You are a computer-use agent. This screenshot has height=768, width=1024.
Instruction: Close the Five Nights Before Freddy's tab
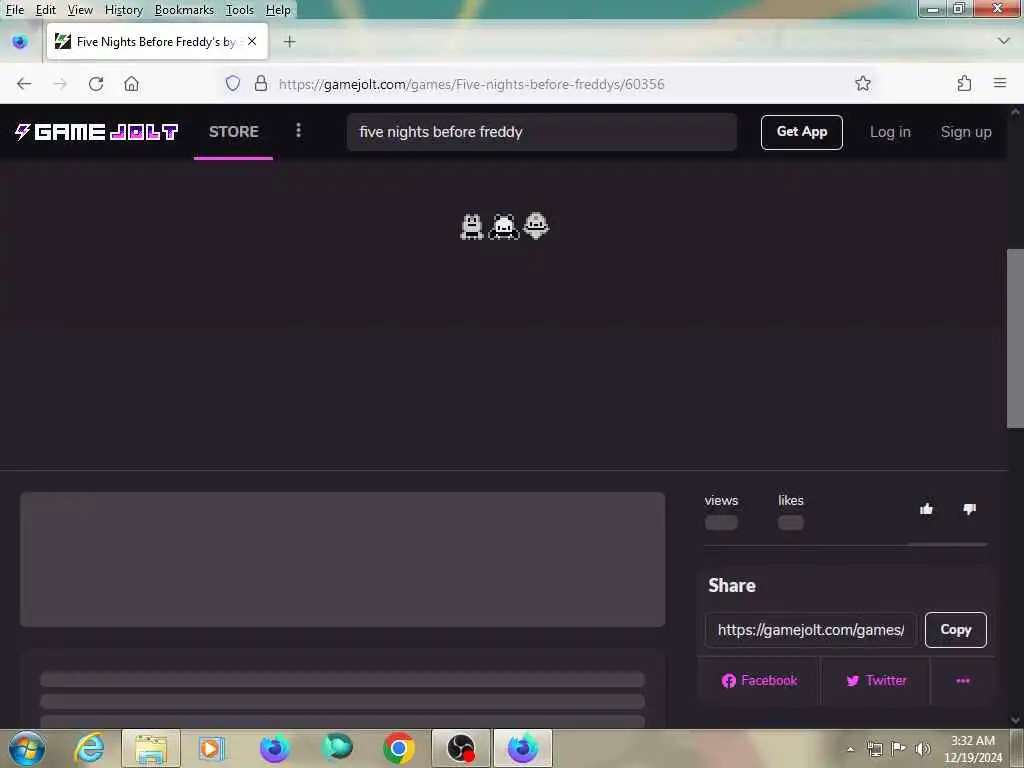click(x=252, y=41)
